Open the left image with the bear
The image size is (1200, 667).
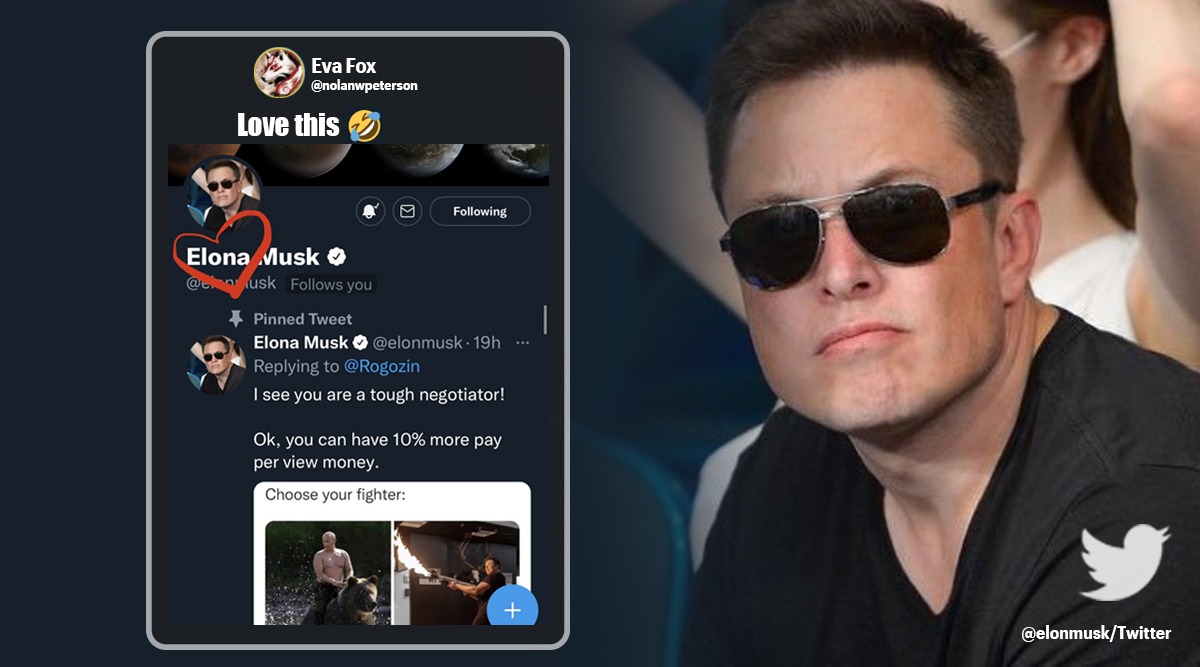[x=328, y=572]
